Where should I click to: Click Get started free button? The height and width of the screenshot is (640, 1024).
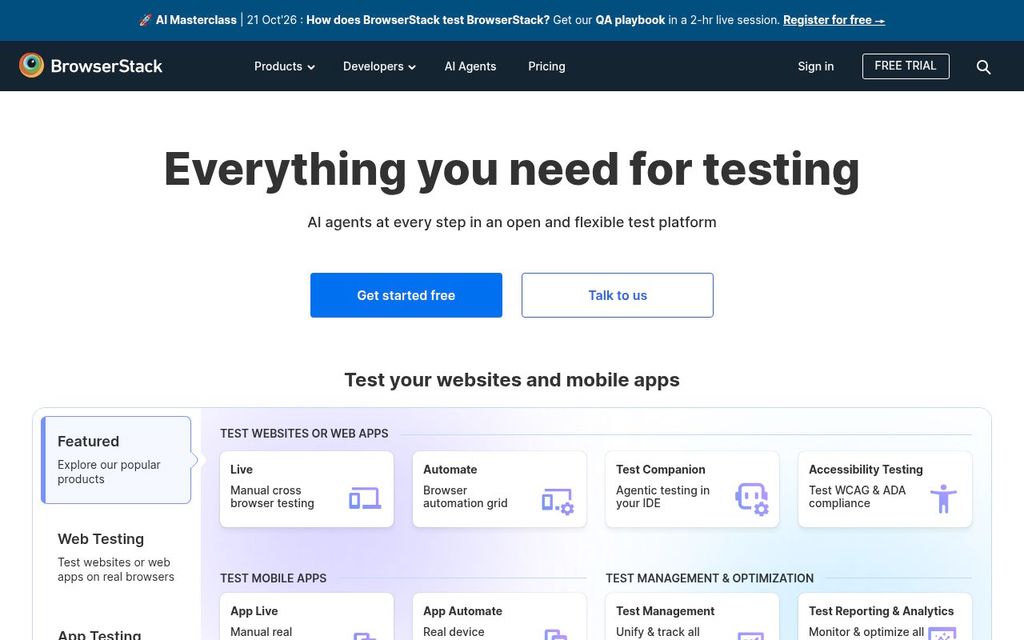406,295
